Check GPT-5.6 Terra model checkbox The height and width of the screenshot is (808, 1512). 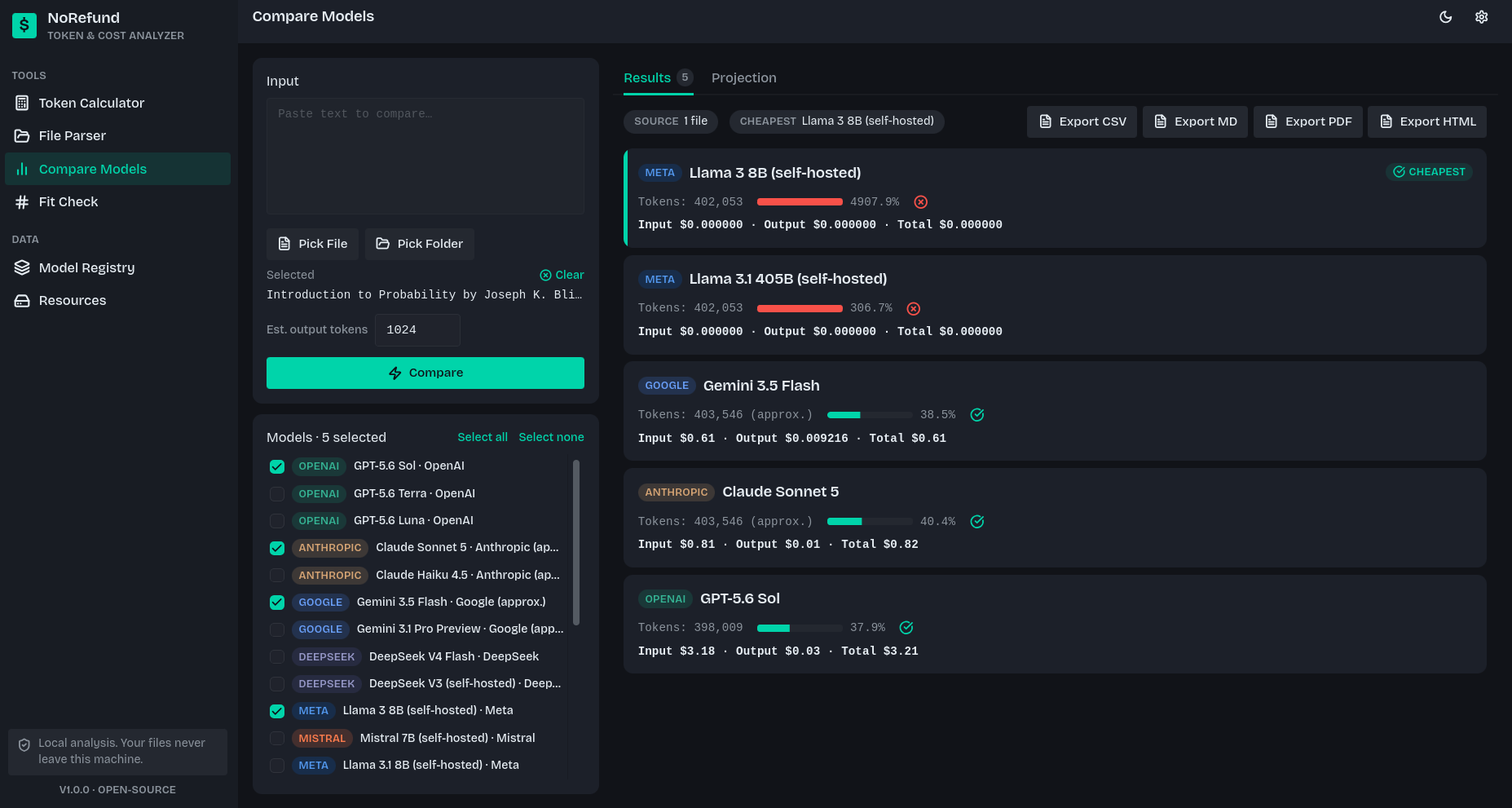pyautogui.click(x=277, y=494)
